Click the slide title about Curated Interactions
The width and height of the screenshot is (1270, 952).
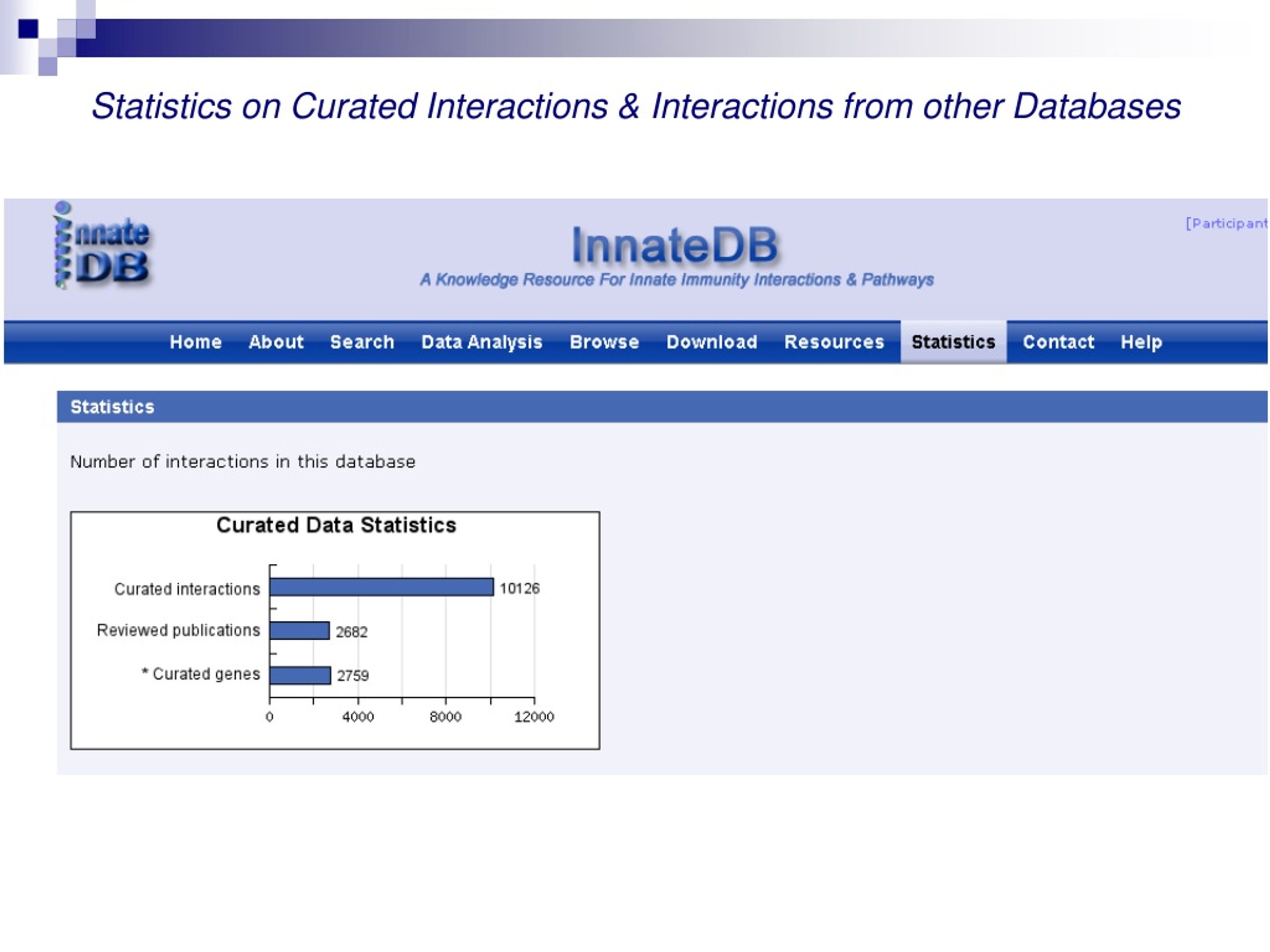point(636,107)
